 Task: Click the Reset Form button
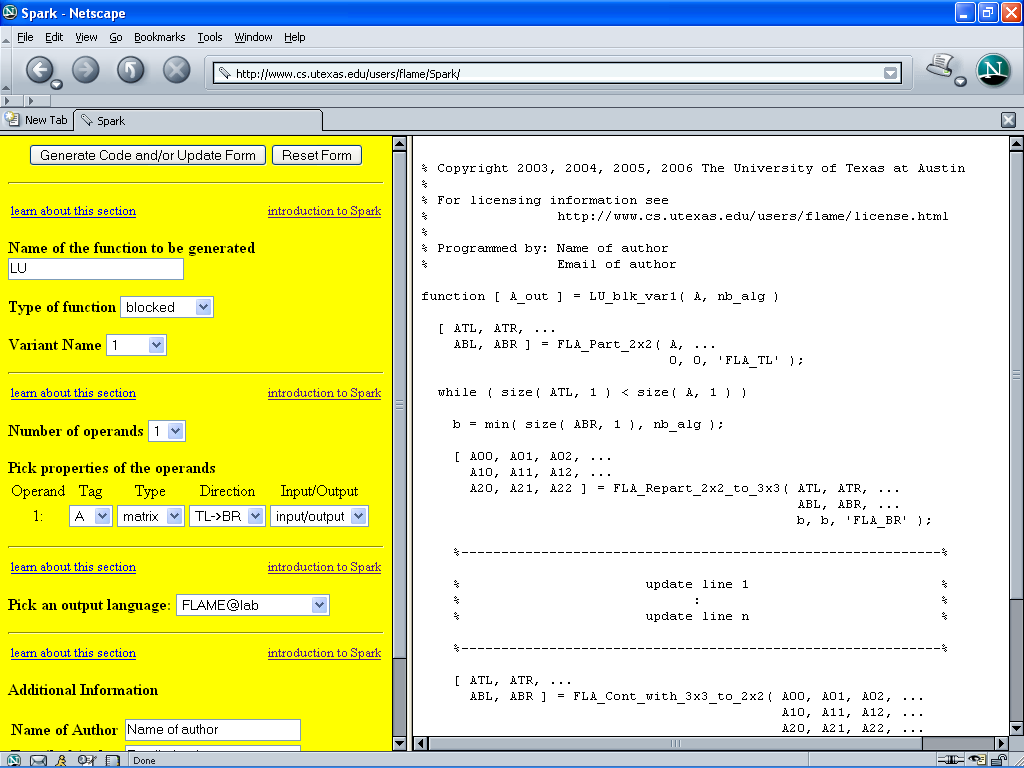(x=317, y=155)
